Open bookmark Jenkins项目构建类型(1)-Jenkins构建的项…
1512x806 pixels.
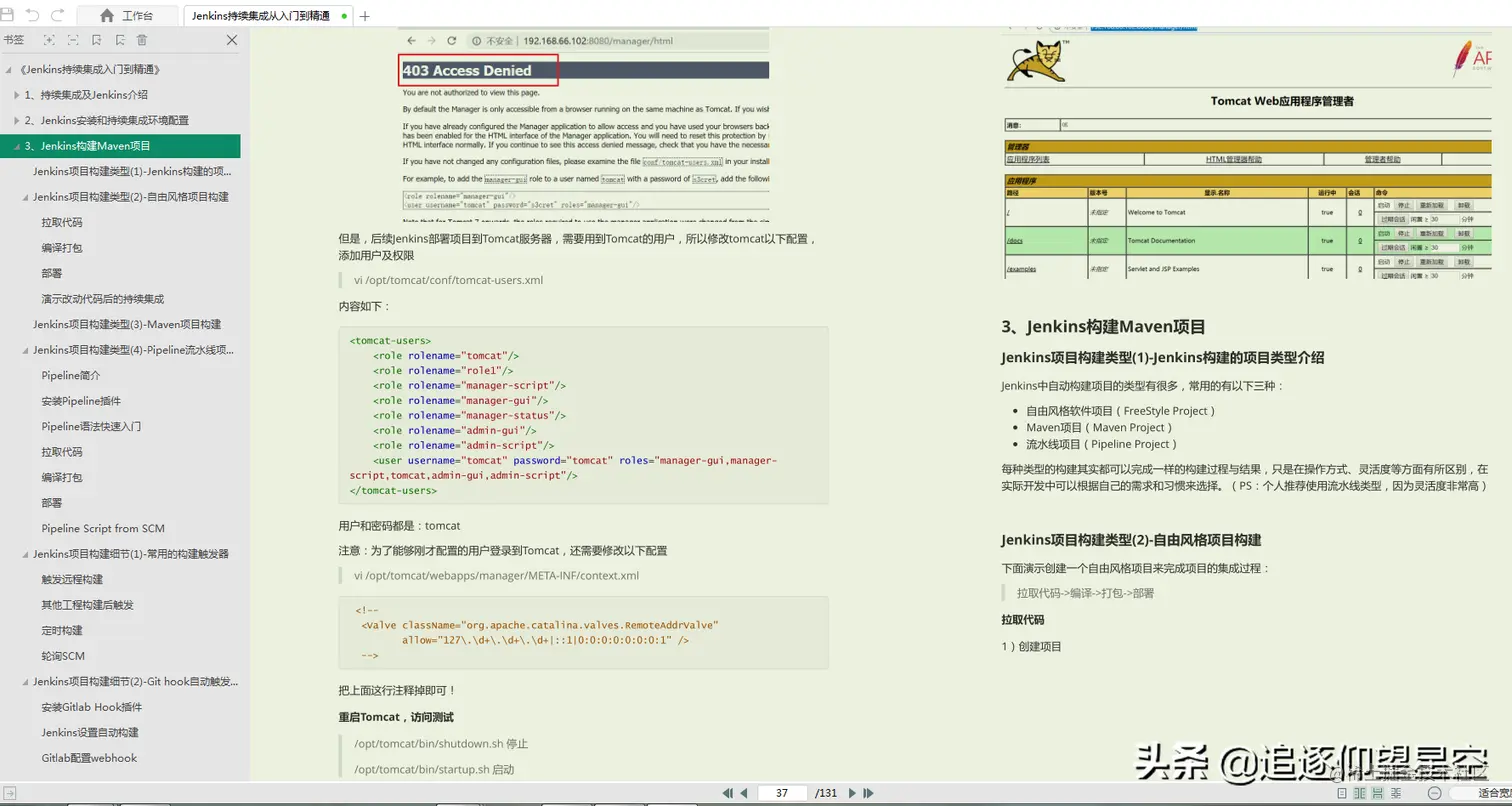tap(132, 171)
